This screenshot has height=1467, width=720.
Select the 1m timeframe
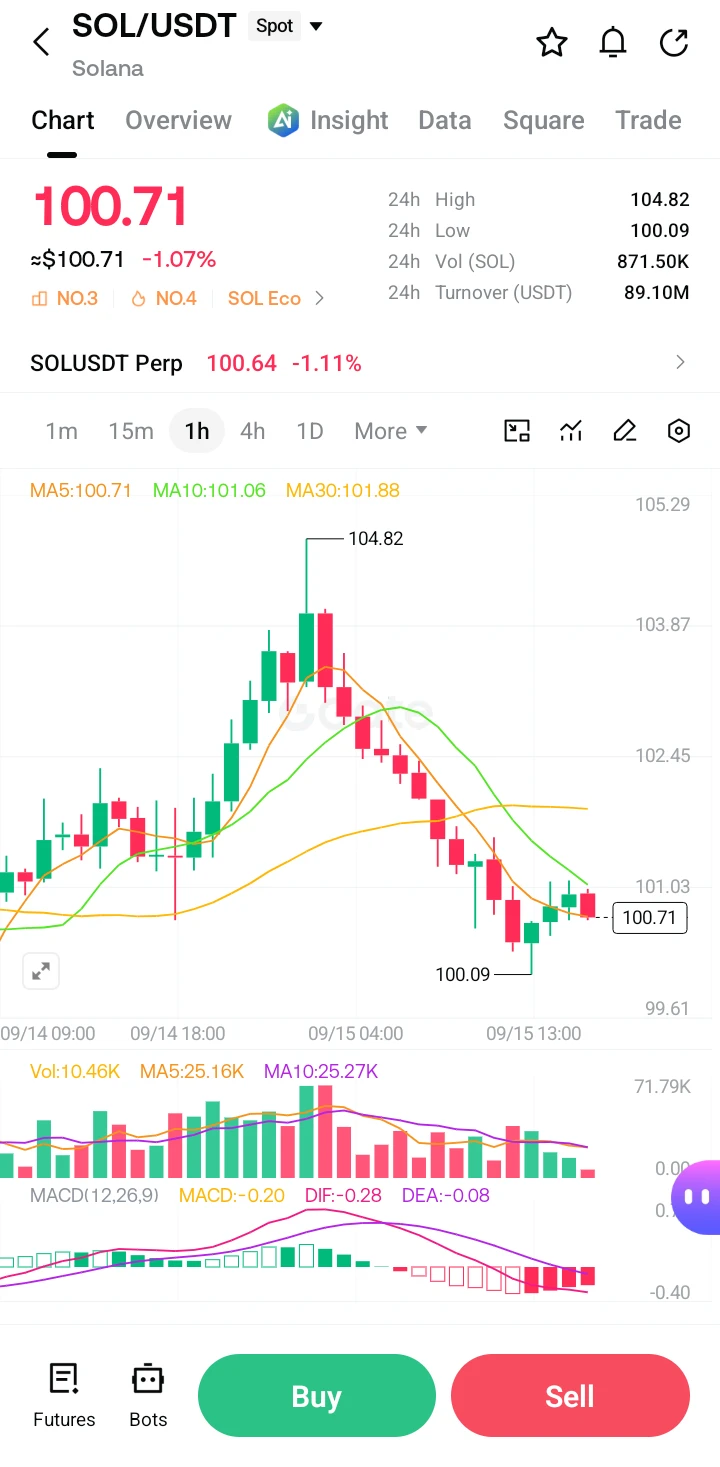(61, 431)
